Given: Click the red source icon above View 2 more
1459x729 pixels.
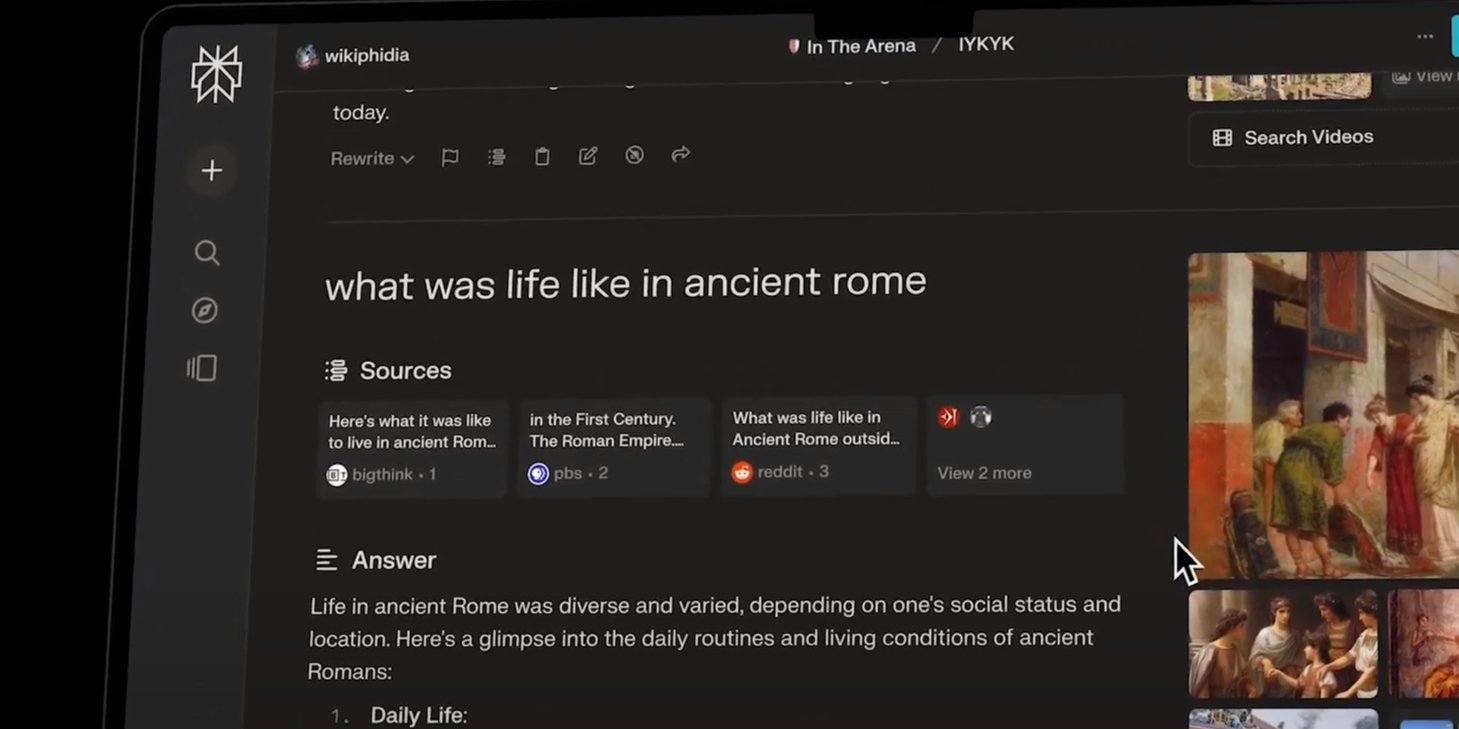Looking at the screenshot, I should [949, 417].
